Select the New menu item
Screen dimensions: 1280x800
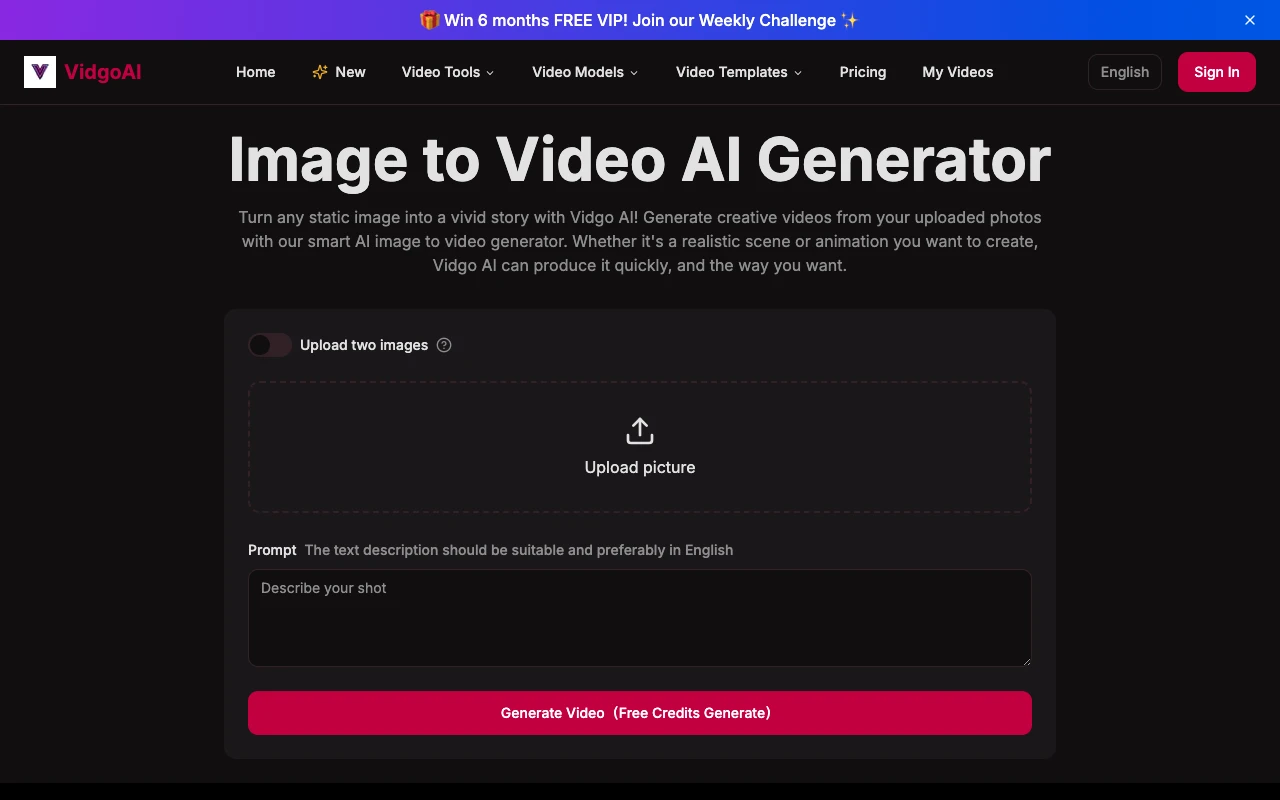[348, 72]
